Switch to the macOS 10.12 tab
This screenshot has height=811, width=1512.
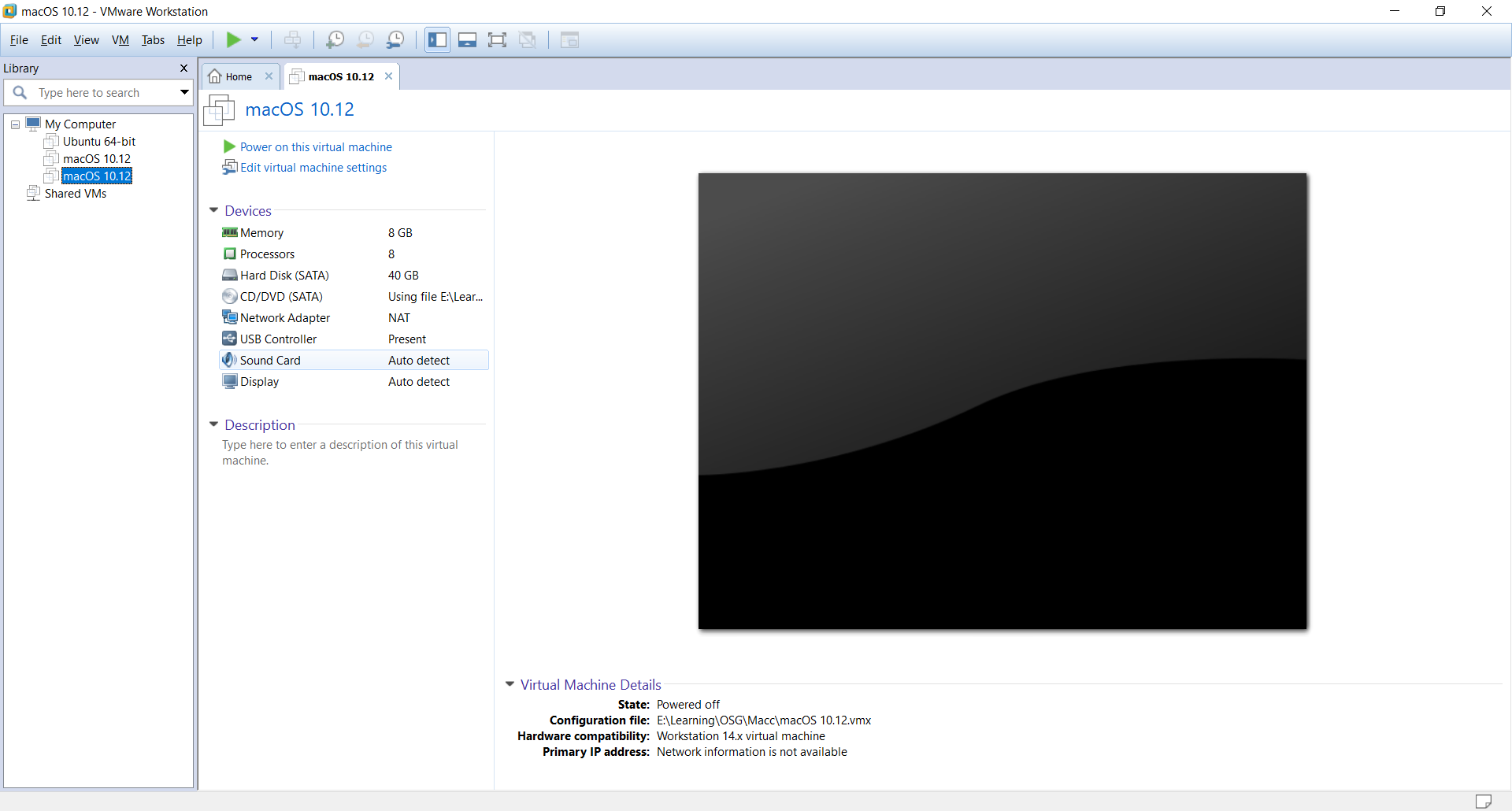[341, 76]
